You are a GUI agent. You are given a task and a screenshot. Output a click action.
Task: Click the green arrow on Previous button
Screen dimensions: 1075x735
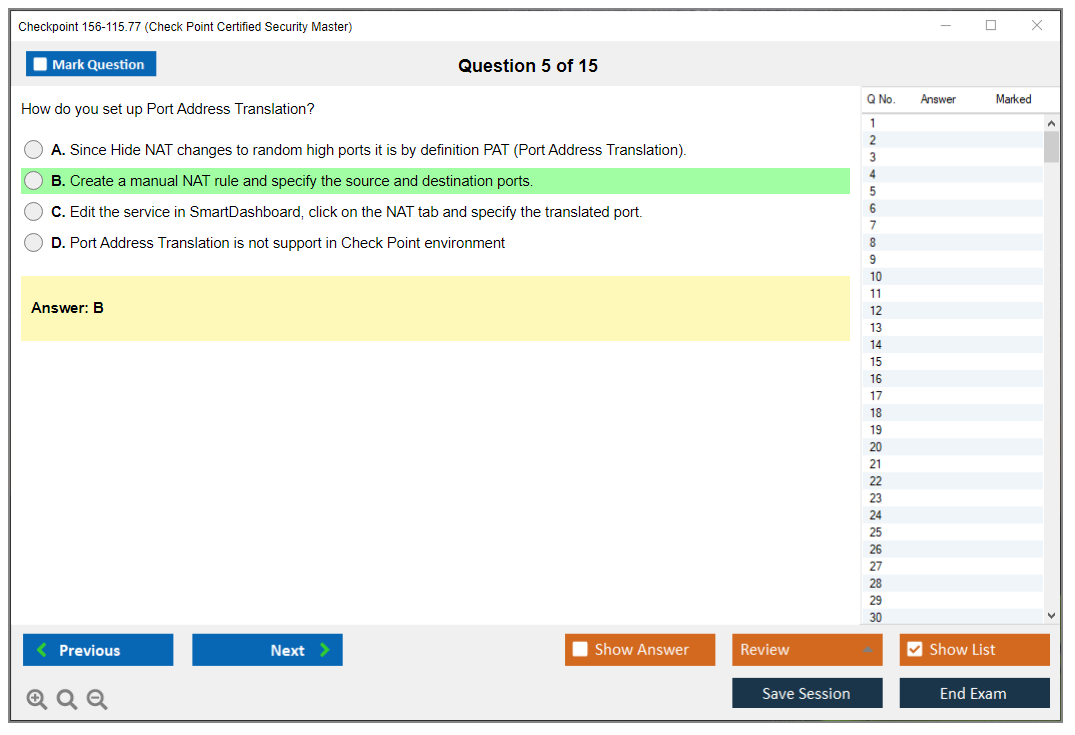(42, 650)
